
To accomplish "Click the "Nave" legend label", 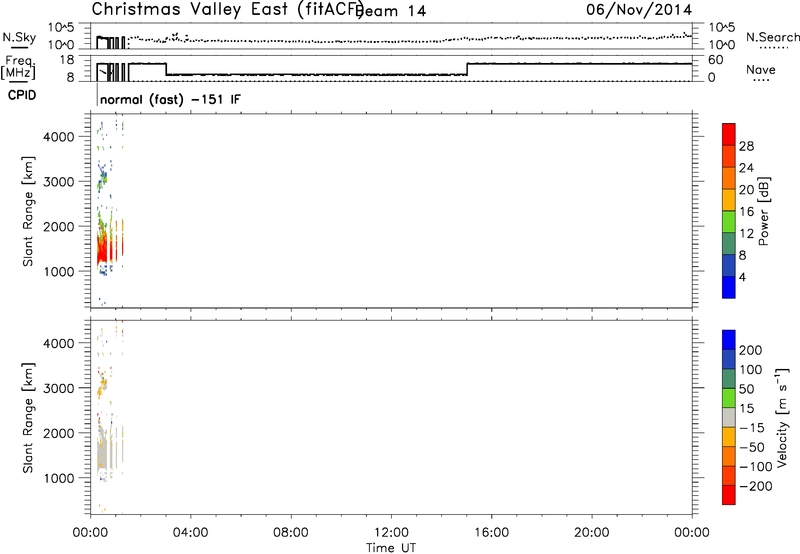I will point(761,70).
